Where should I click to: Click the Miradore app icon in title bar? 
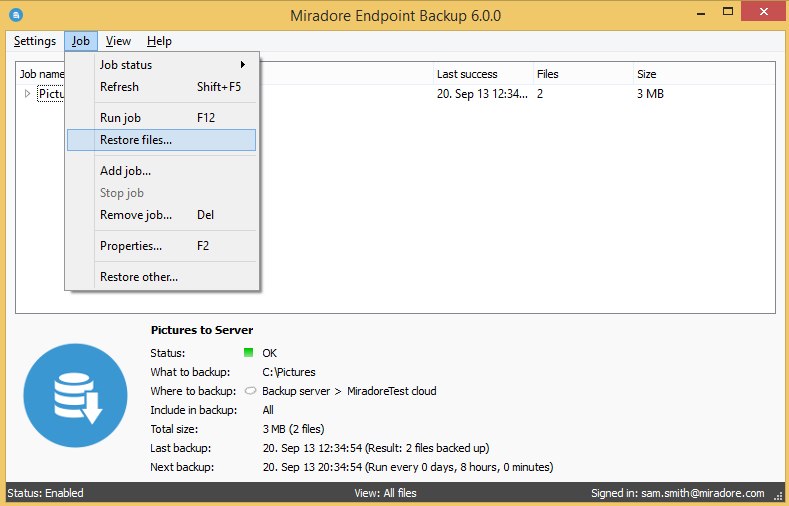pos(16,15)
